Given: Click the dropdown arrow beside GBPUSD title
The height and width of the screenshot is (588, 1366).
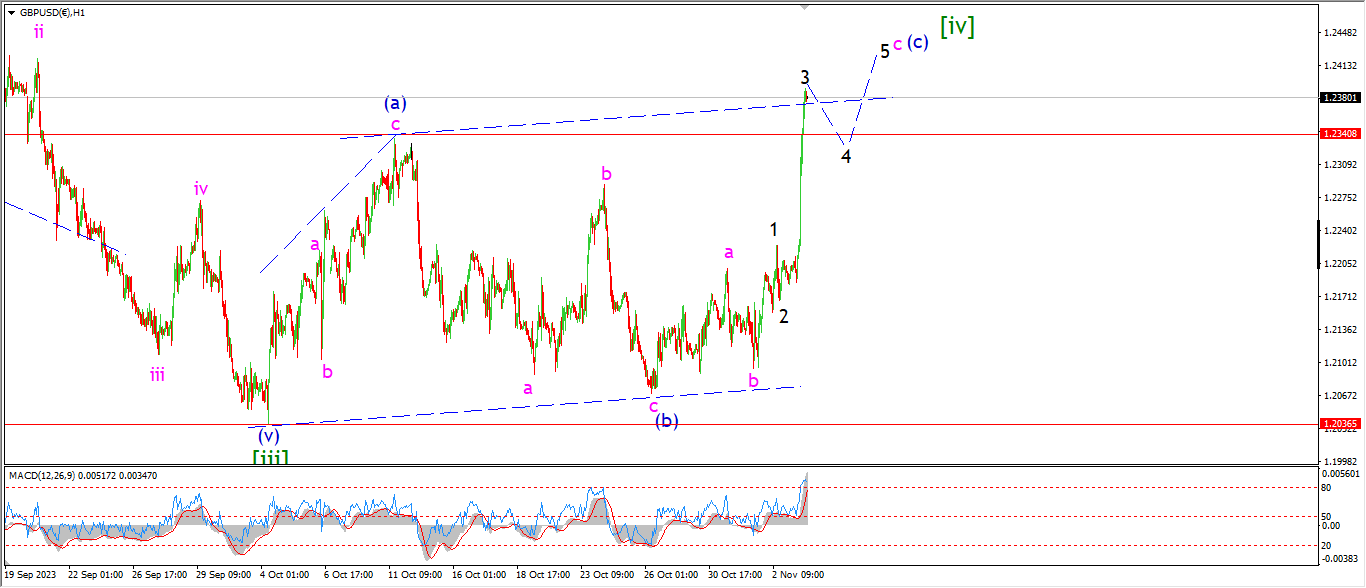Looking at the screenshot, I should (11, 13).
